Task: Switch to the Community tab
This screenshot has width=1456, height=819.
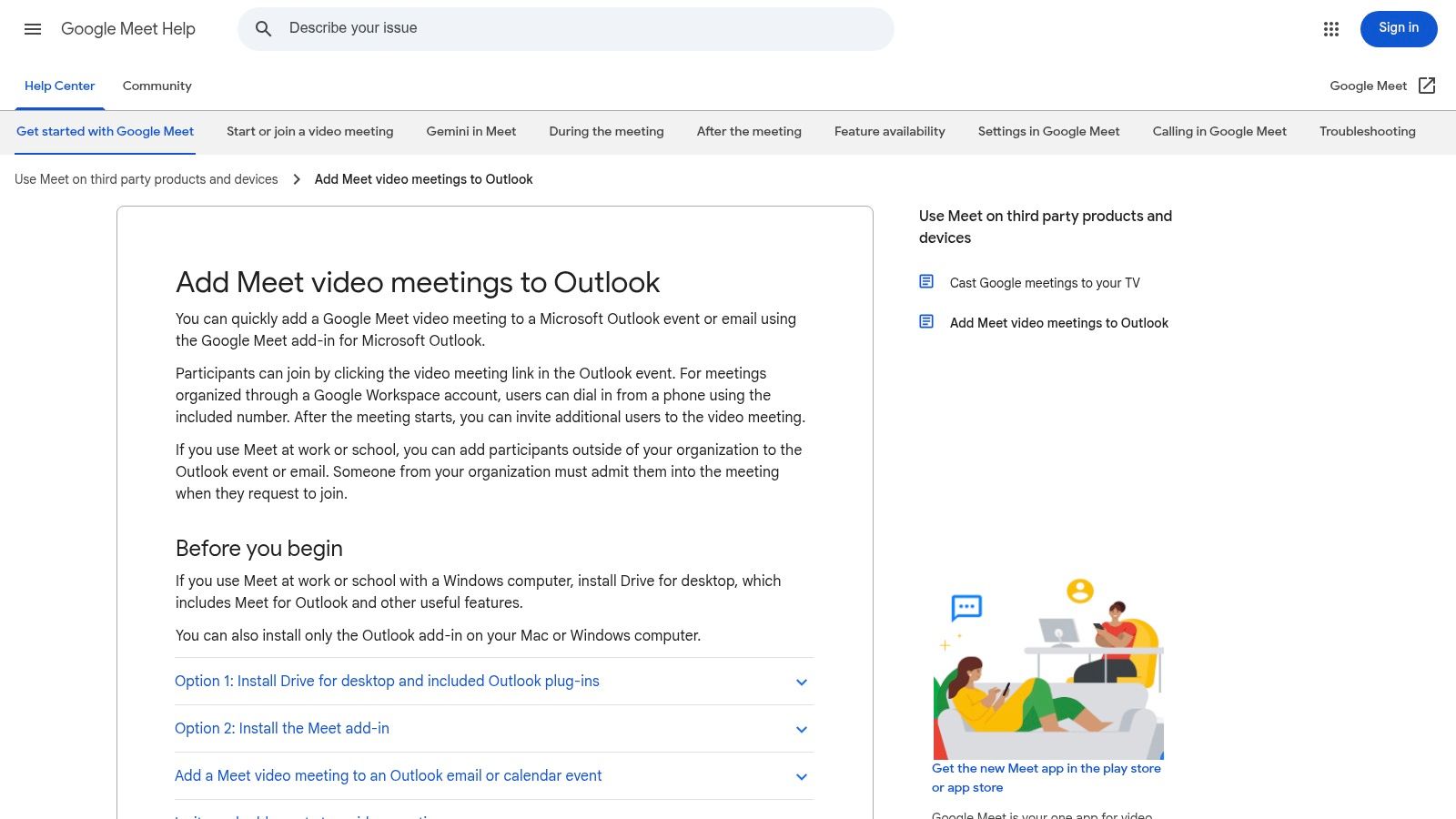Action: 157,86
